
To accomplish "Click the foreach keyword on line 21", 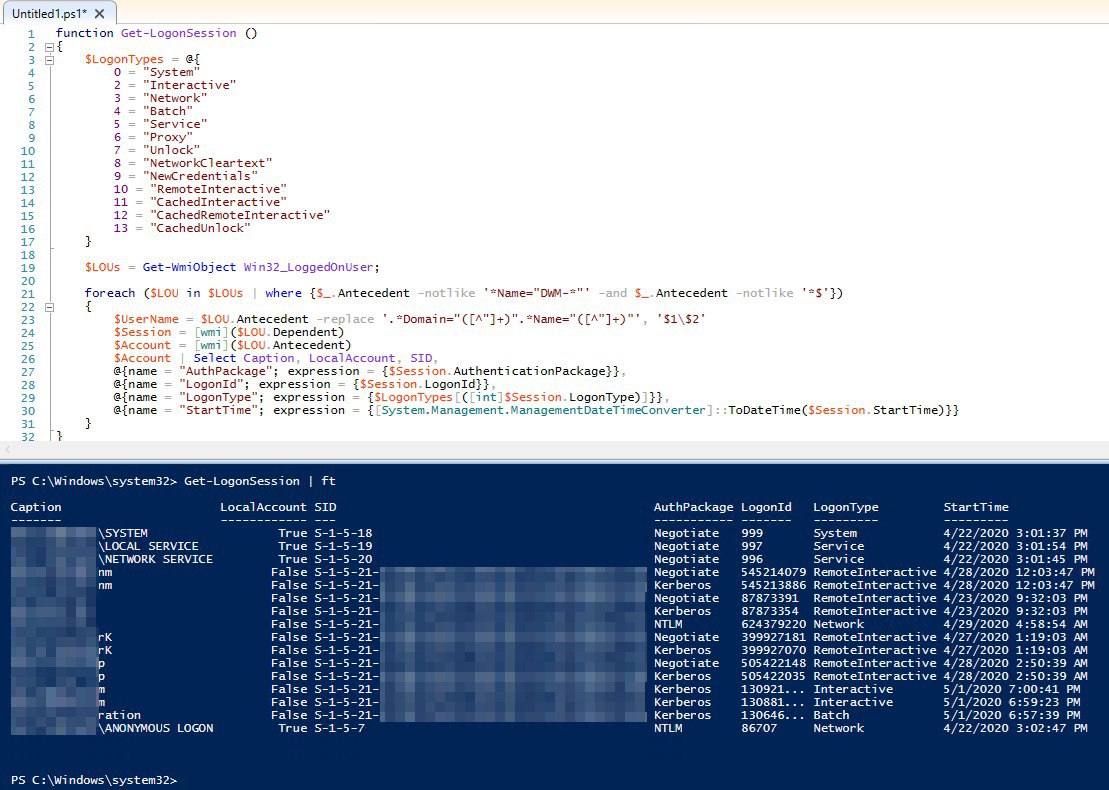I will (110, 293).
